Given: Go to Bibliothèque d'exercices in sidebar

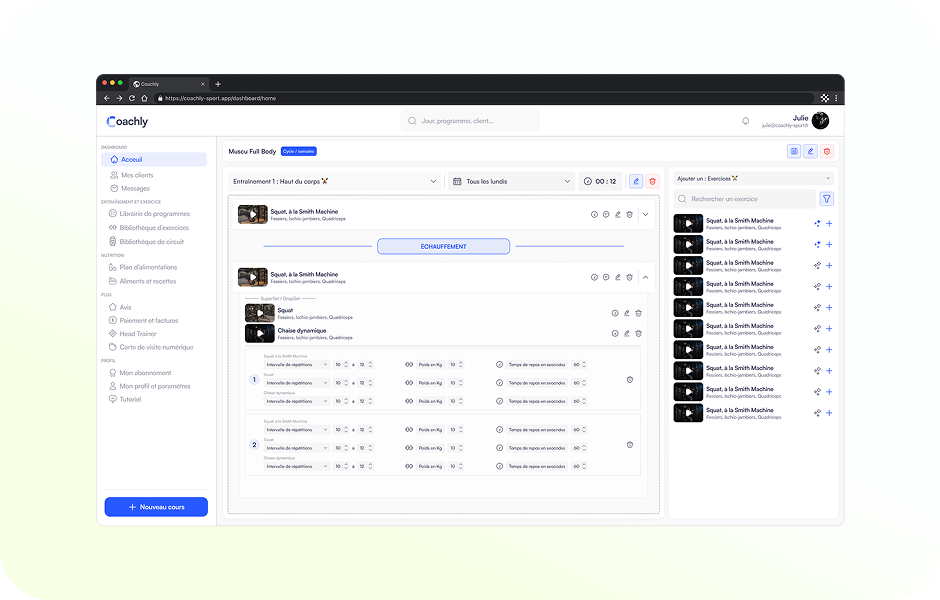Looking at the screenshot, I should coord(153,228).
